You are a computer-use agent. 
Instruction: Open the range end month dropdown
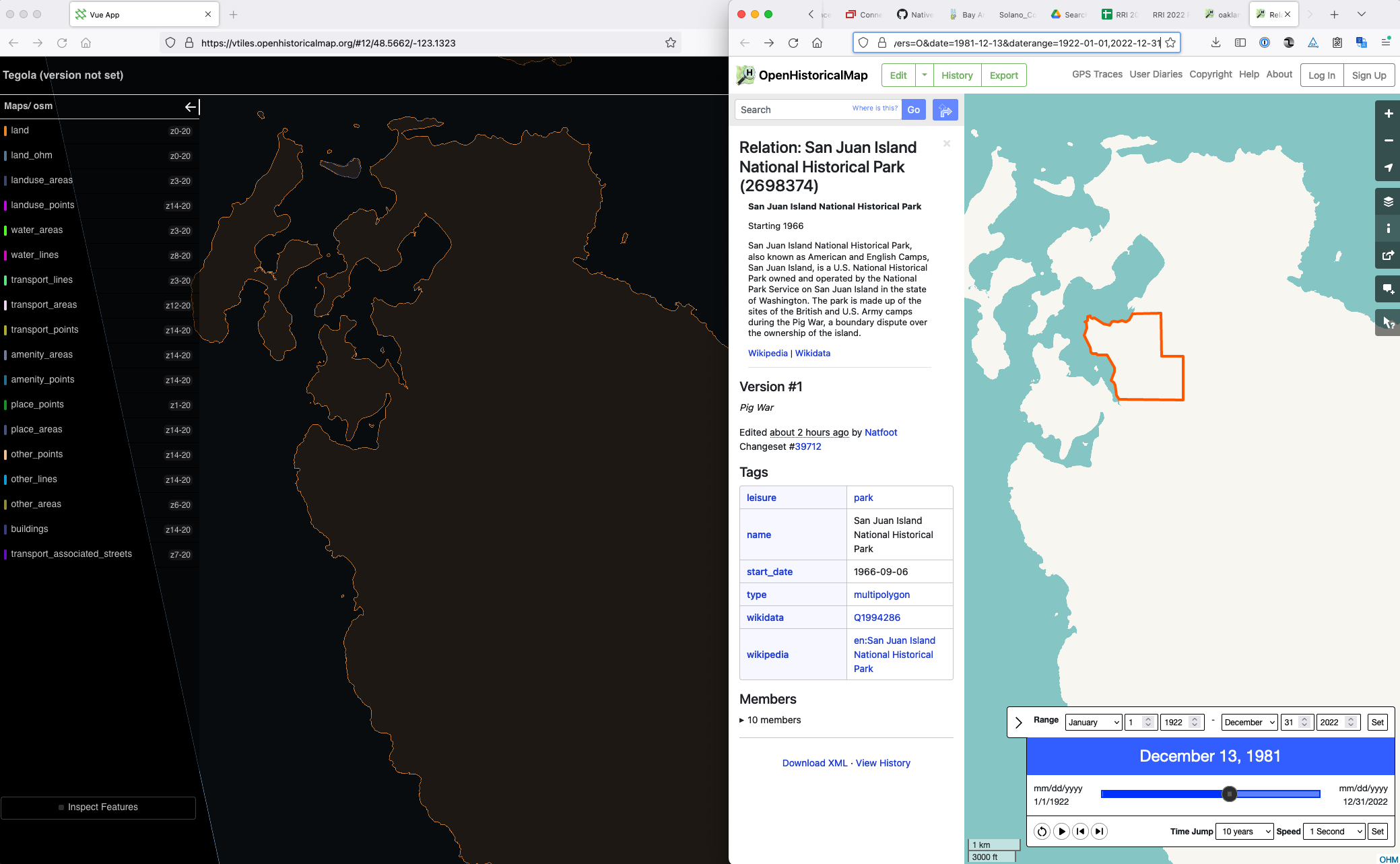[x=1249, y=722]
